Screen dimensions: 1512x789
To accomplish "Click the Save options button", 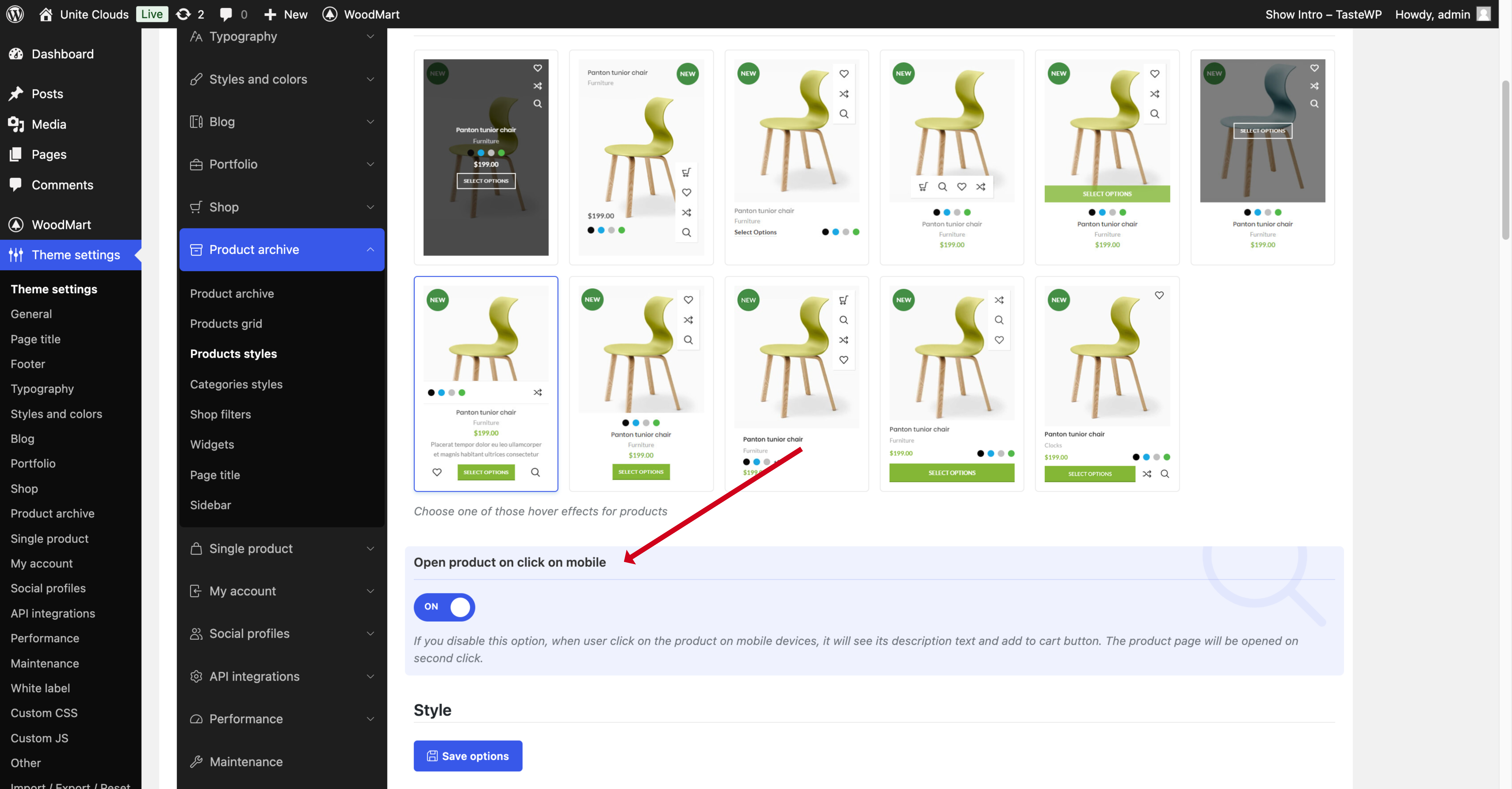I will 468,756.
